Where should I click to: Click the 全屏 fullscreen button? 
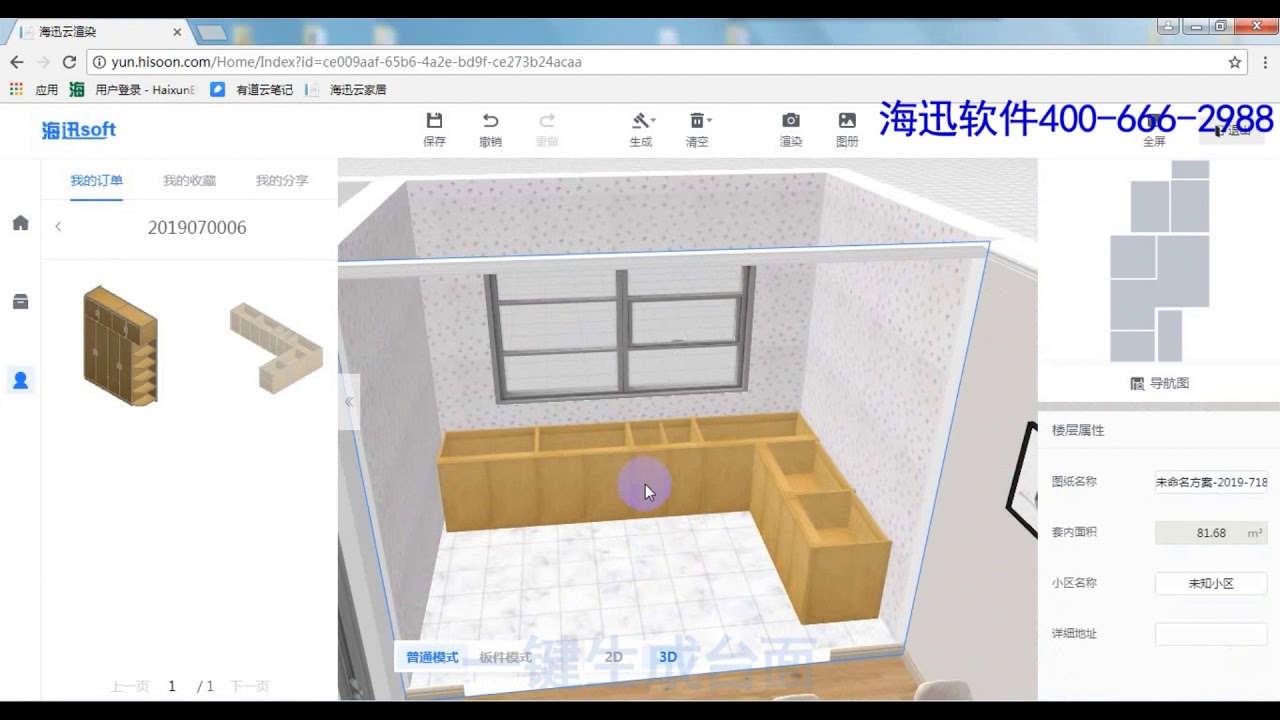click(1154, 129)
